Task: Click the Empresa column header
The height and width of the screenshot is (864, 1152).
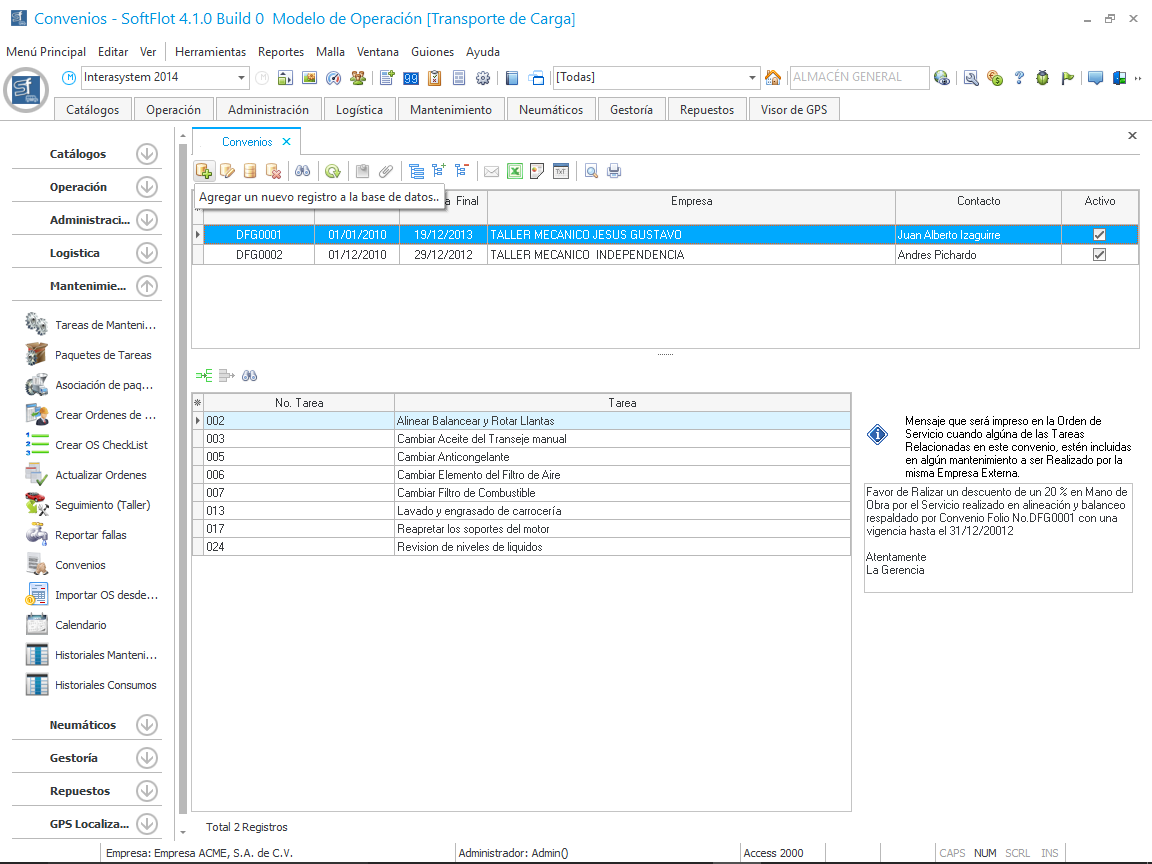Action: 691,201
